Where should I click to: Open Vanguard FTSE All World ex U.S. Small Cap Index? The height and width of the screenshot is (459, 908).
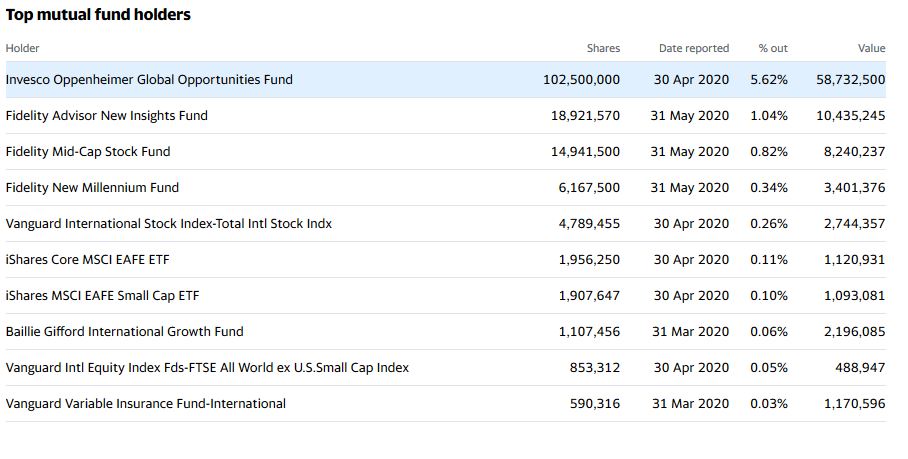point(207,368)
